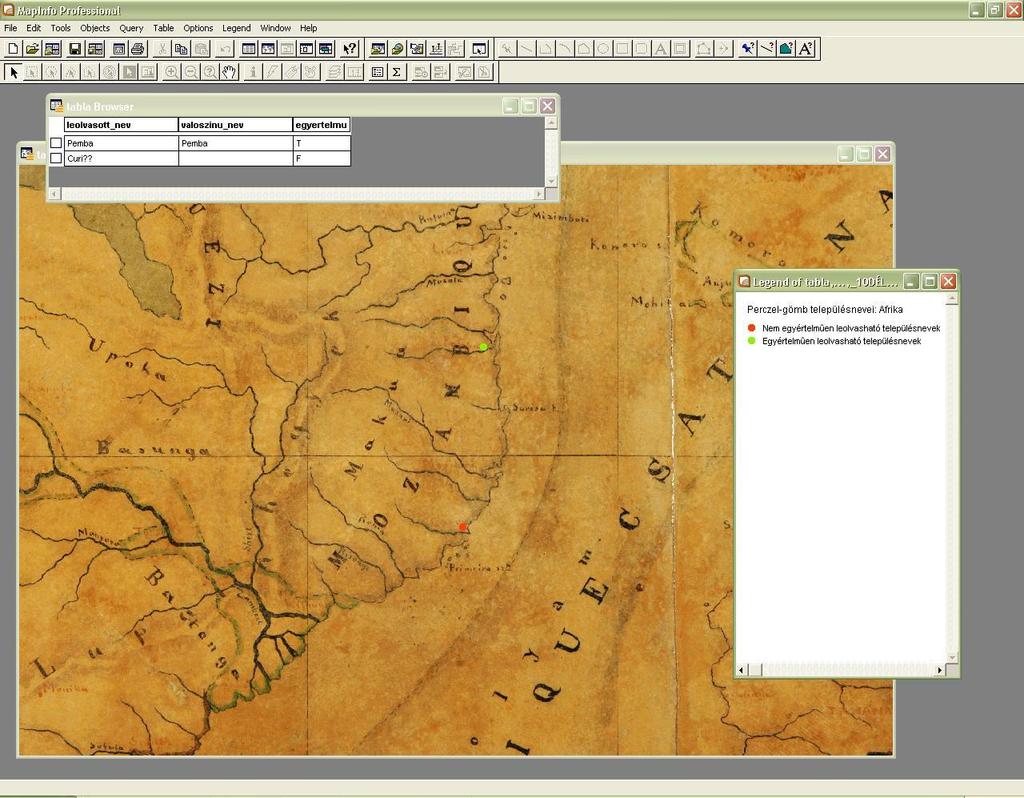Viewport: 1024px width, 798px height.
Task: Open the Tools menu
Action: 61,28
